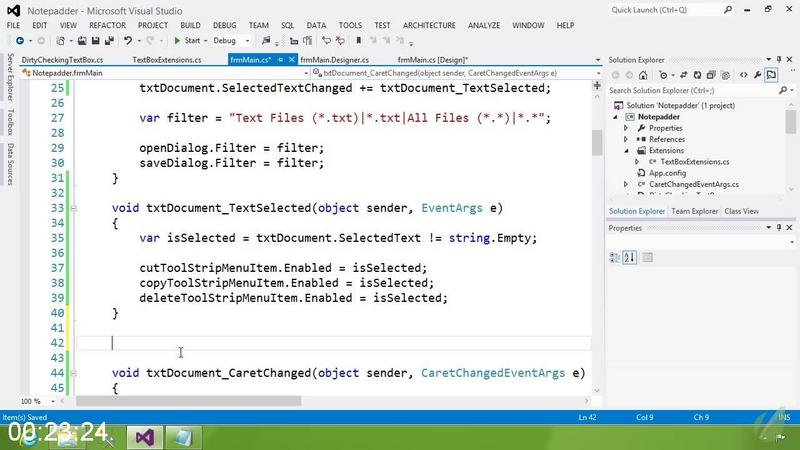This screenshot has height=450, width=800.
Task: Open the Data Sources side panel
Action: point(10,164)
